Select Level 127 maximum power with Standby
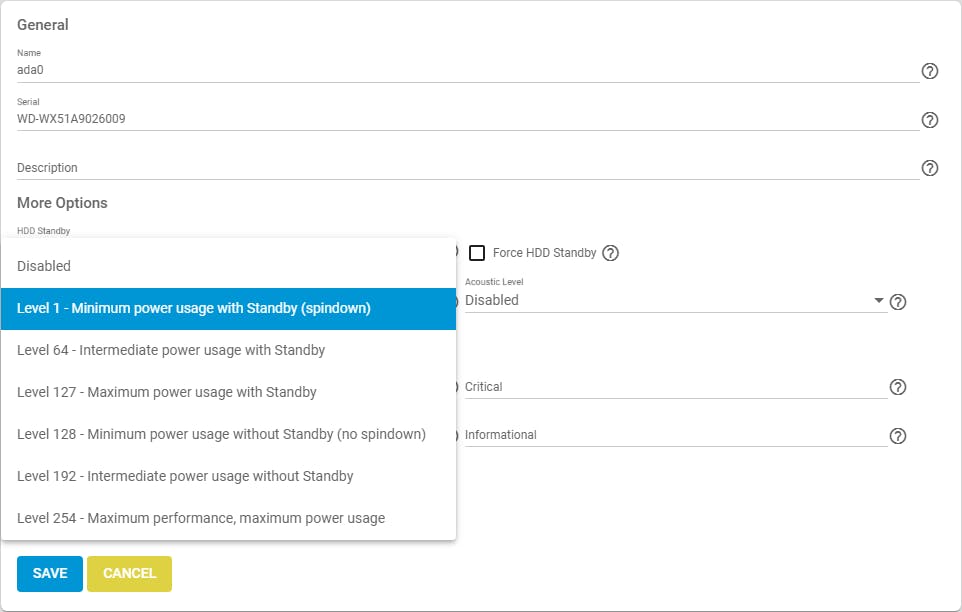The width and height of the screenshot is (962, 612). (x=228, y=392)
